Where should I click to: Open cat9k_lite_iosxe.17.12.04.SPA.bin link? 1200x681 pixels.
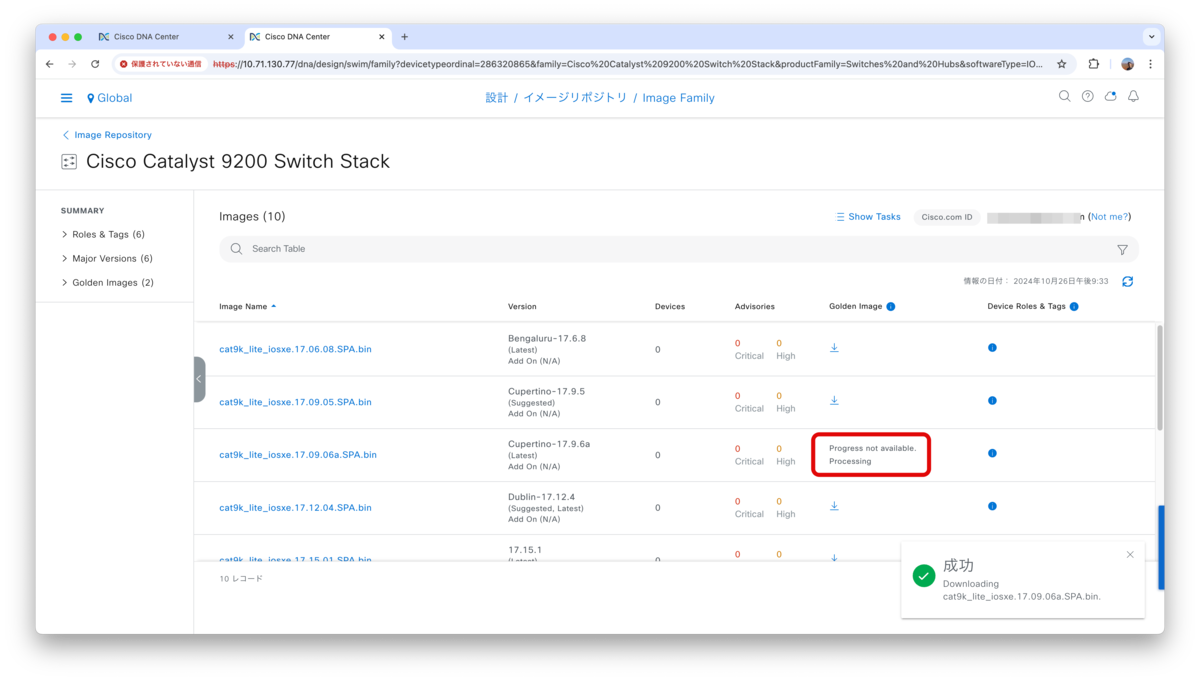point(295,508)
